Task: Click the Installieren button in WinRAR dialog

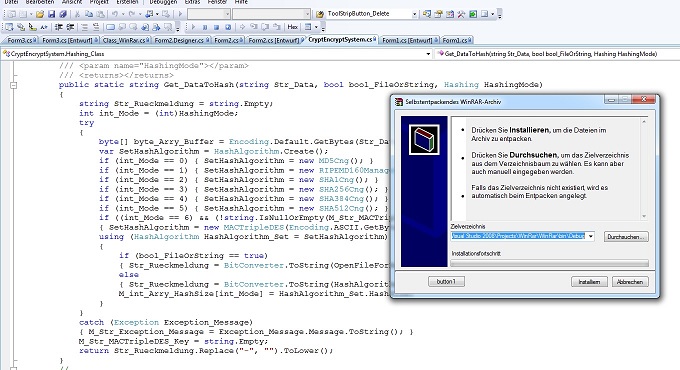Action: [589, 282]
